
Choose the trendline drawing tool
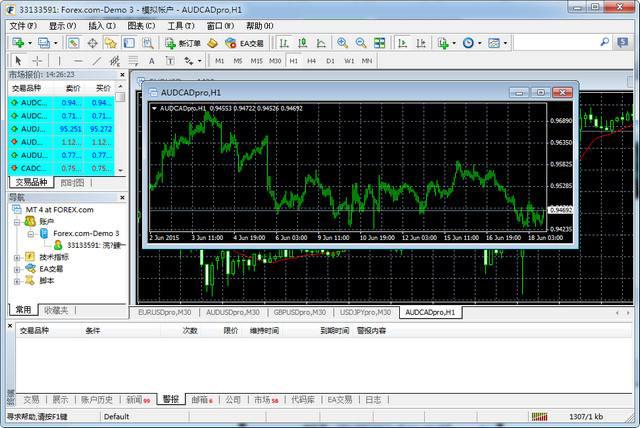click(x=95, y=61)
